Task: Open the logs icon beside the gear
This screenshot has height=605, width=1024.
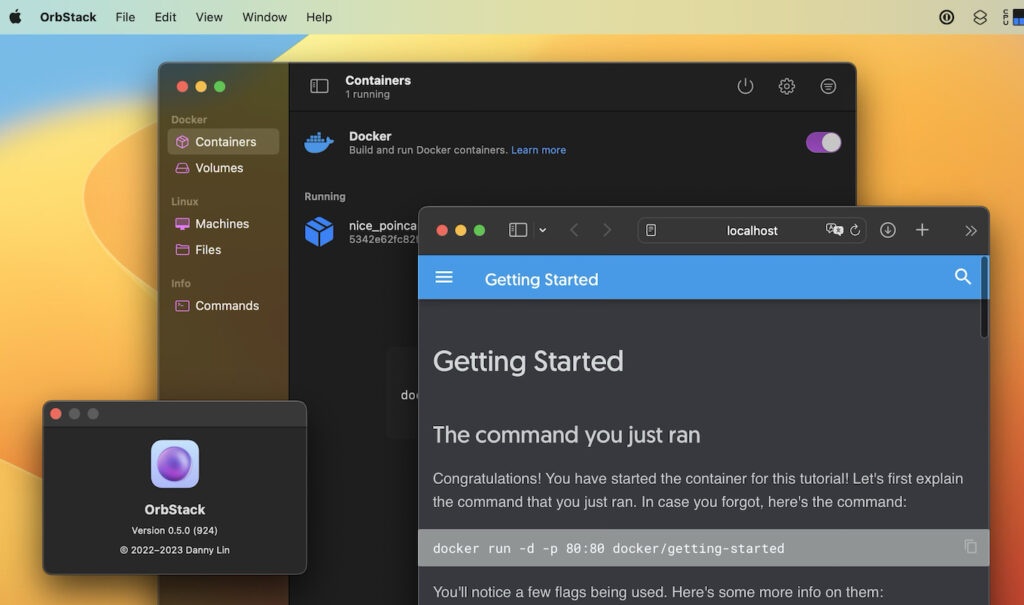Action: pyautogui.click(x=828, y=86)
